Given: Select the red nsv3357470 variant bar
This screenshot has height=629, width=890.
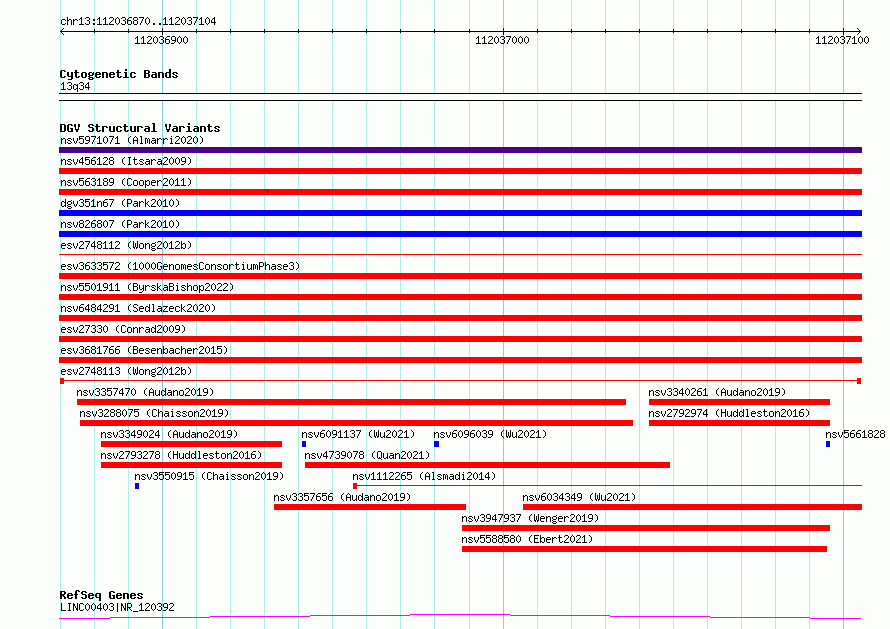Looking at the screenshot, I should coord(351,402).
